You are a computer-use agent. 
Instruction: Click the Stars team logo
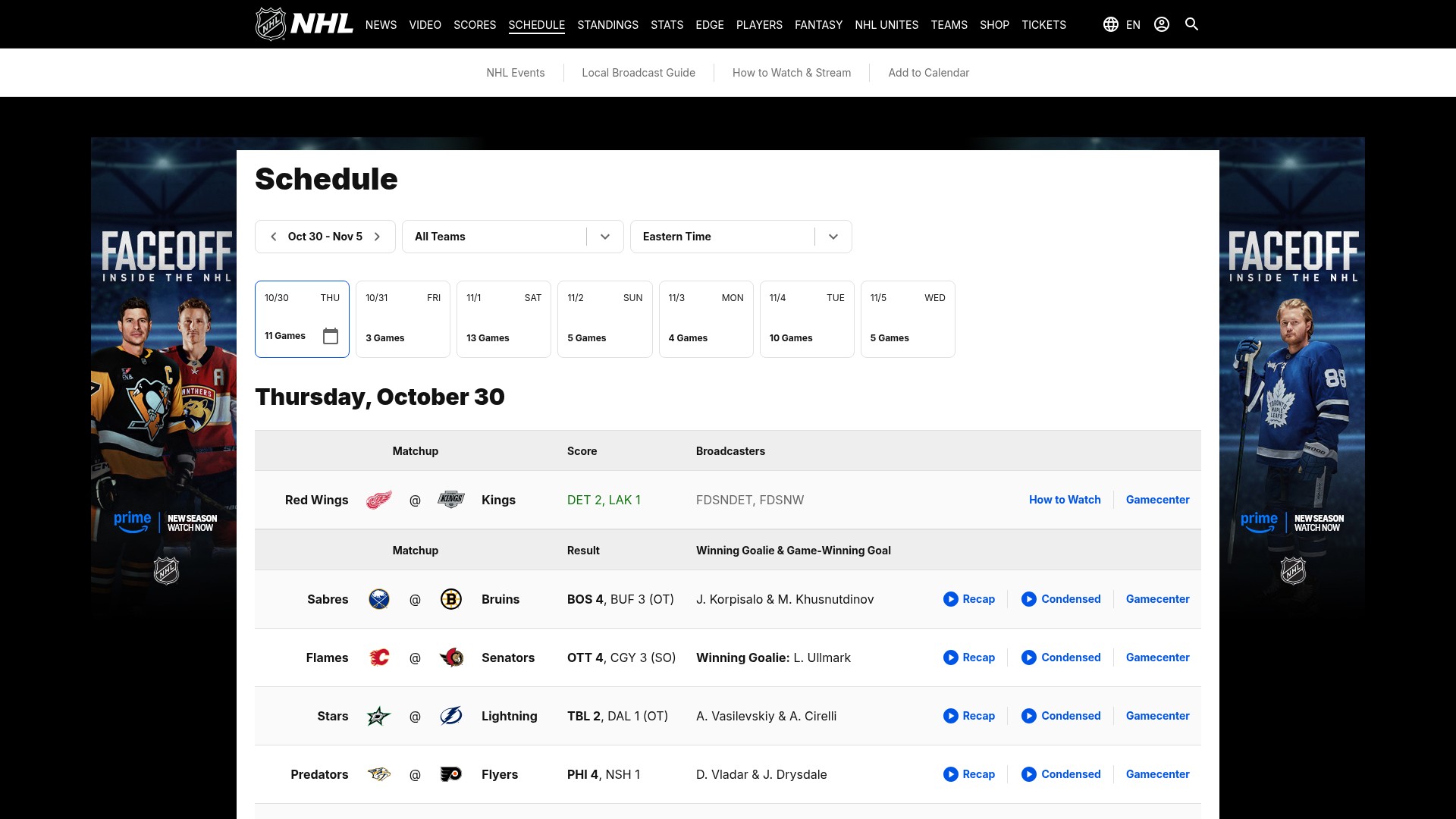pyautogui.click(x=379, y=716)
